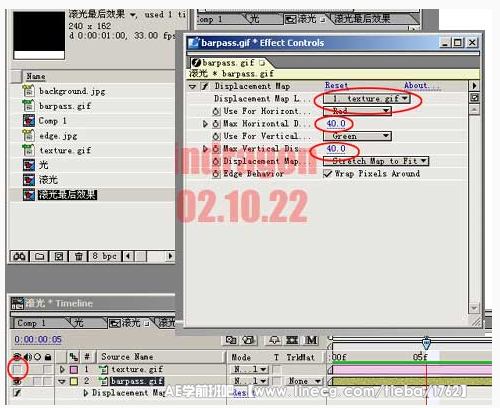Collapse the Displacement Map effect in Effect Controls
The height and width of the screenshot is (408, 500).
(x=193, y=86)
